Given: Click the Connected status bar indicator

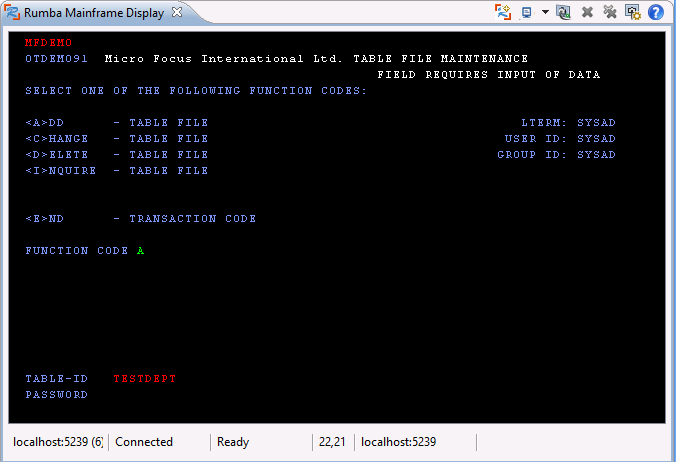Looking at the screenshot, I should pos(144,442).
